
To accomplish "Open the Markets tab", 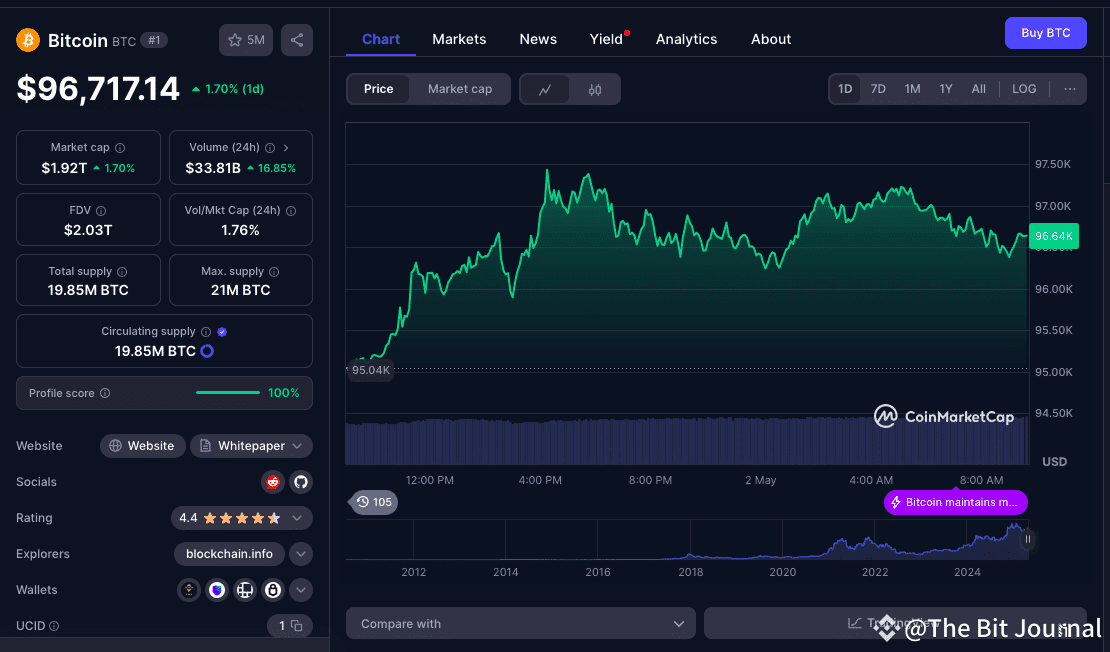I will click(459, 40).
